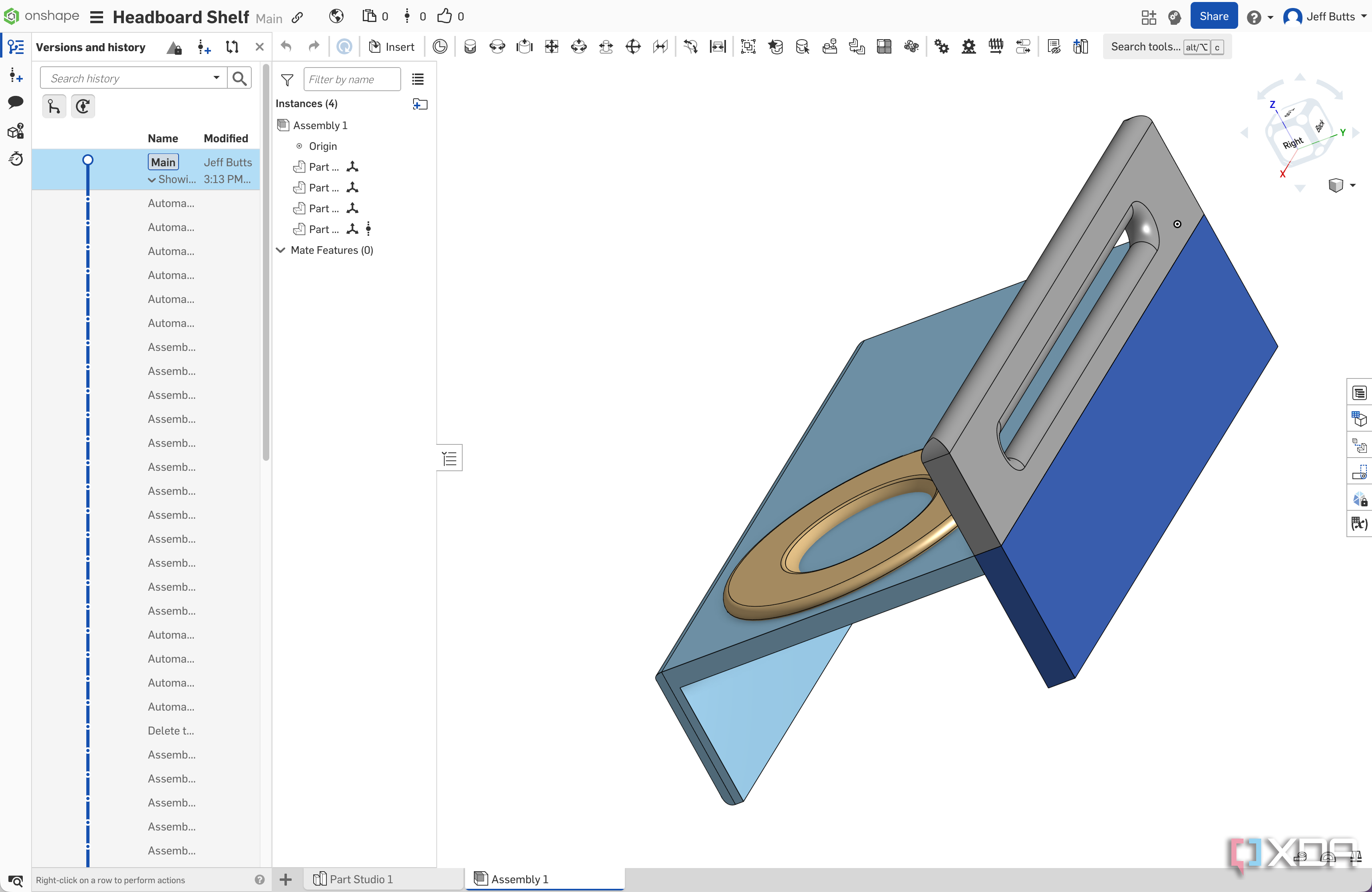Open the Jeff Butts account dropdown
Screen dimensions: 1372x892
point(1325,16)
